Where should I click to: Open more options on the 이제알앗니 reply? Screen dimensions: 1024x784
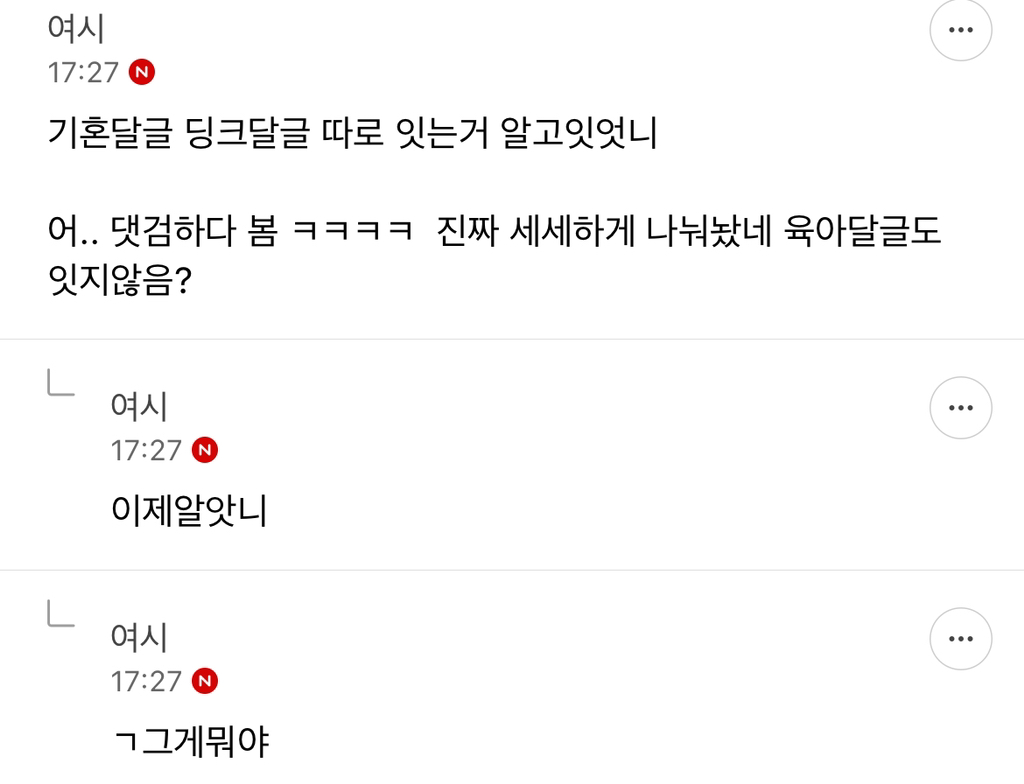(960, 408)
